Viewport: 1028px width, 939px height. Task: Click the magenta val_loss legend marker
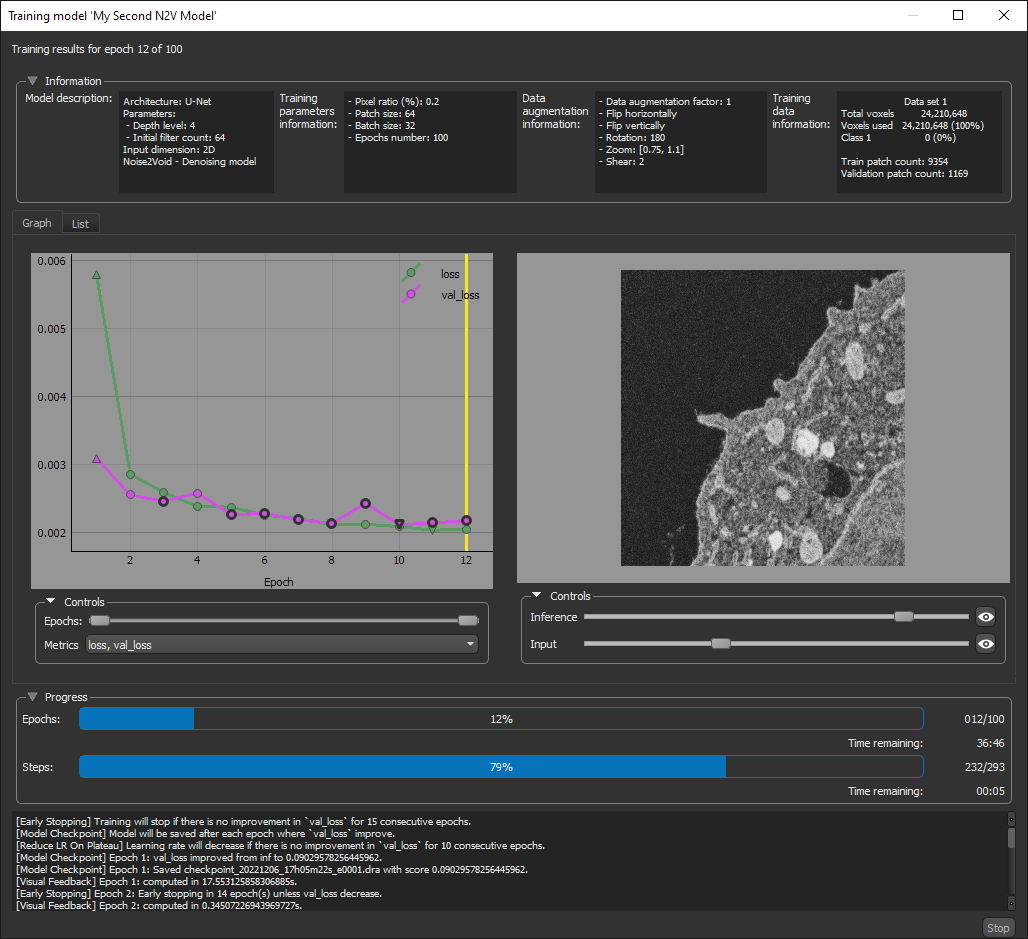[410, 293]
